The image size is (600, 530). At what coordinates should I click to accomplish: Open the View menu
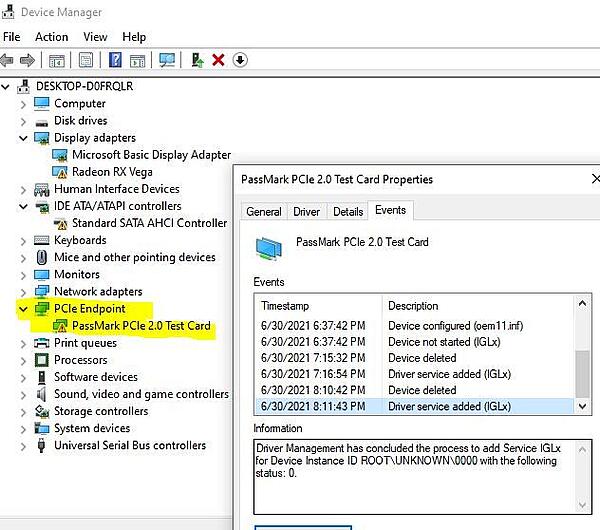(95, 37)
